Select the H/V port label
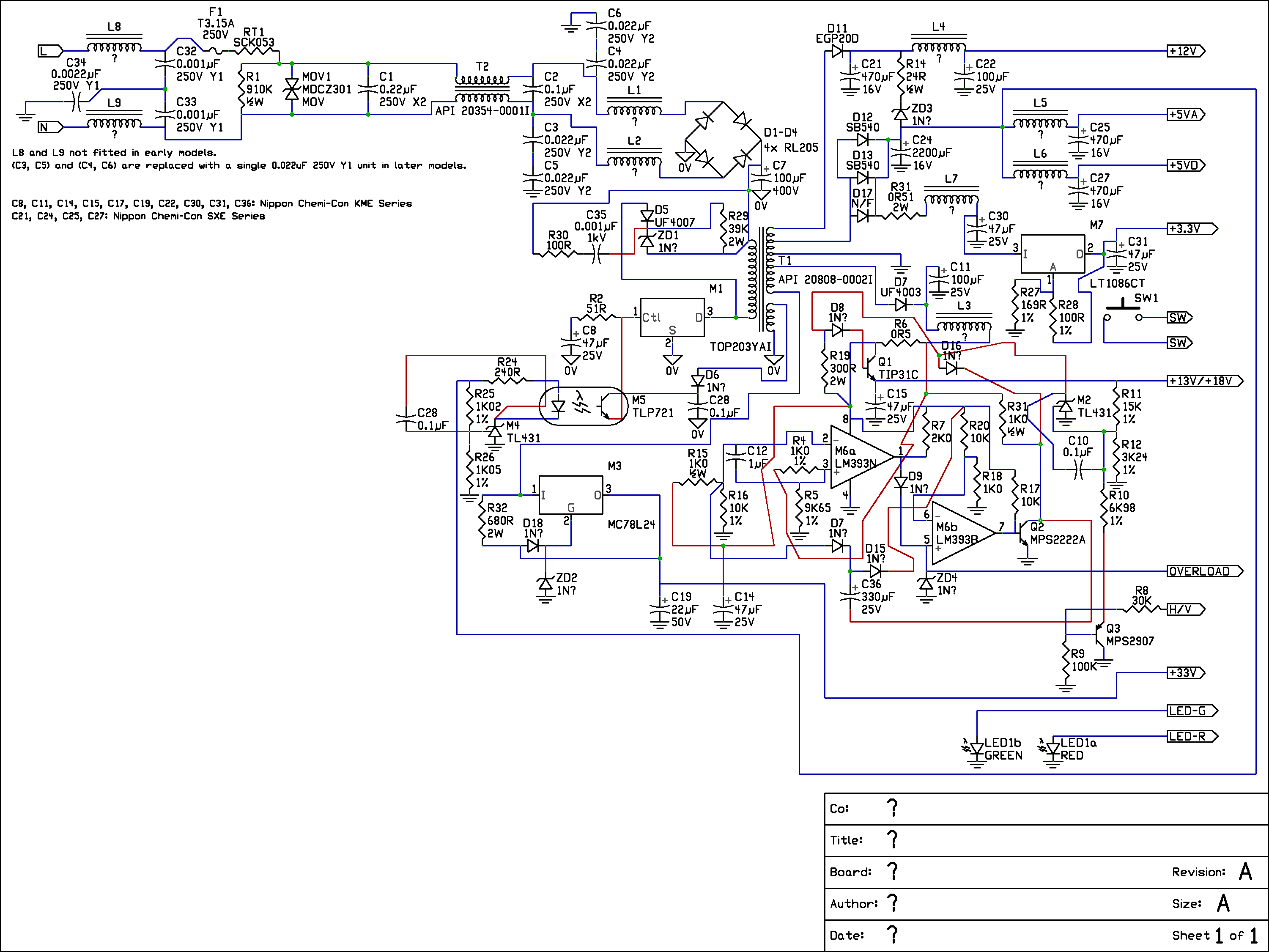 pos(1187,609)
